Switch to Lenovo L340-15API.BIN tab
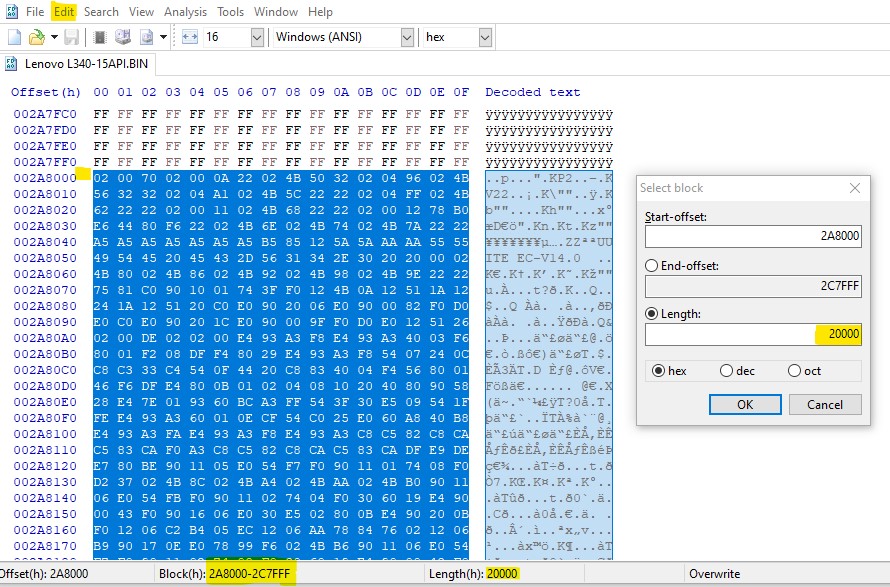The height and width of the screenshot is (587, 890). (x=68, y=64)
